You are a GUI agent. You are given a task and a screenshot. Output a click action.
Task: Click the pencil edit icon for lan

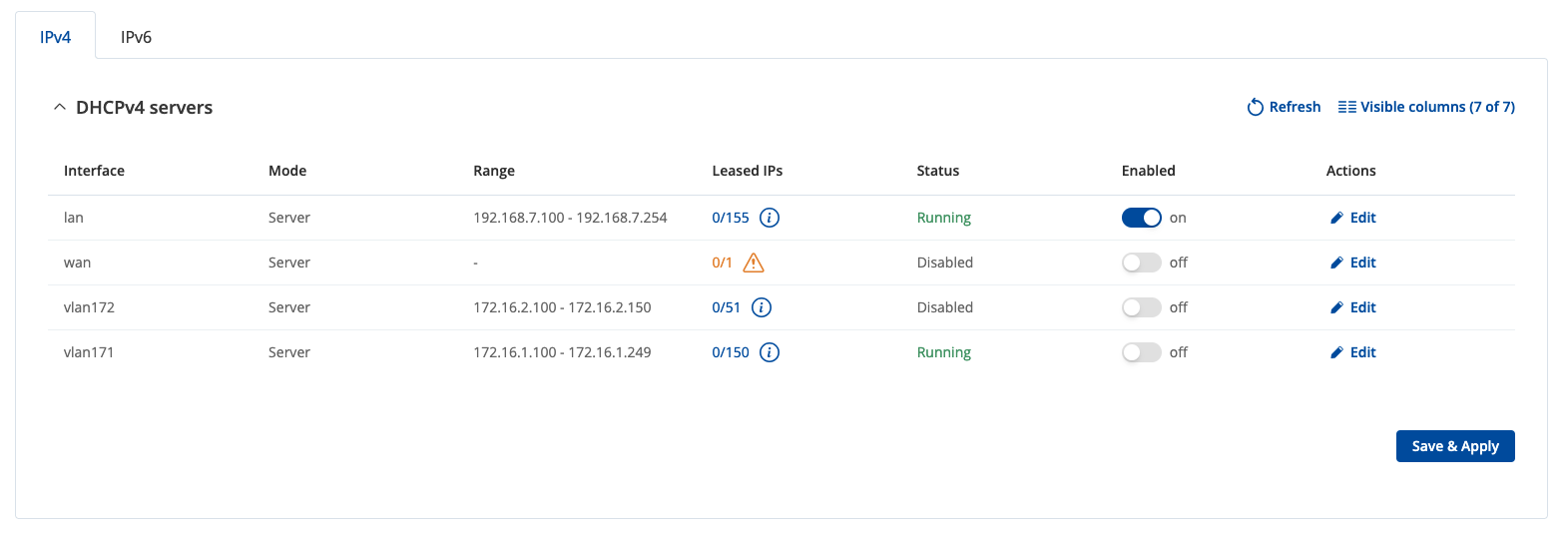(1336, 218)
